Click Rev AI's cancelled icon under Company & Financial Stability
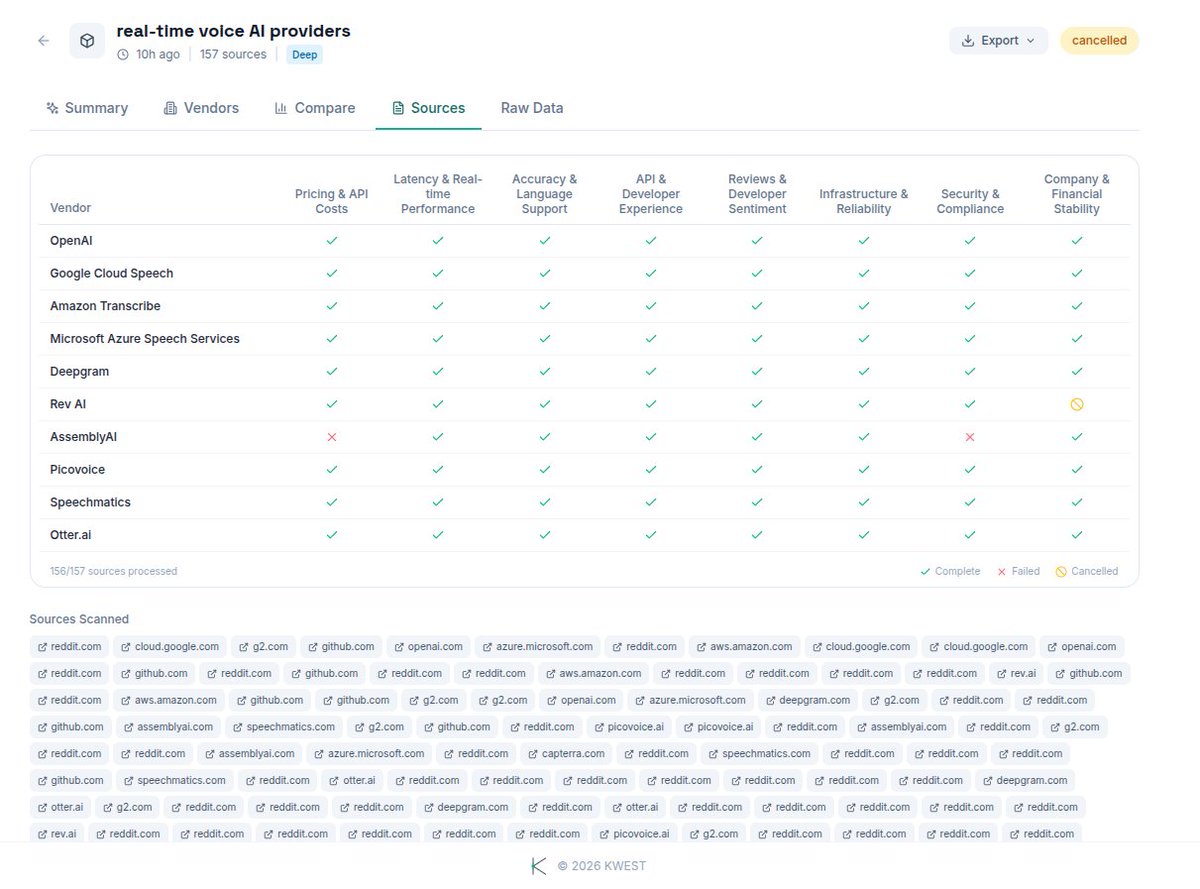 tap(1077, 404)
